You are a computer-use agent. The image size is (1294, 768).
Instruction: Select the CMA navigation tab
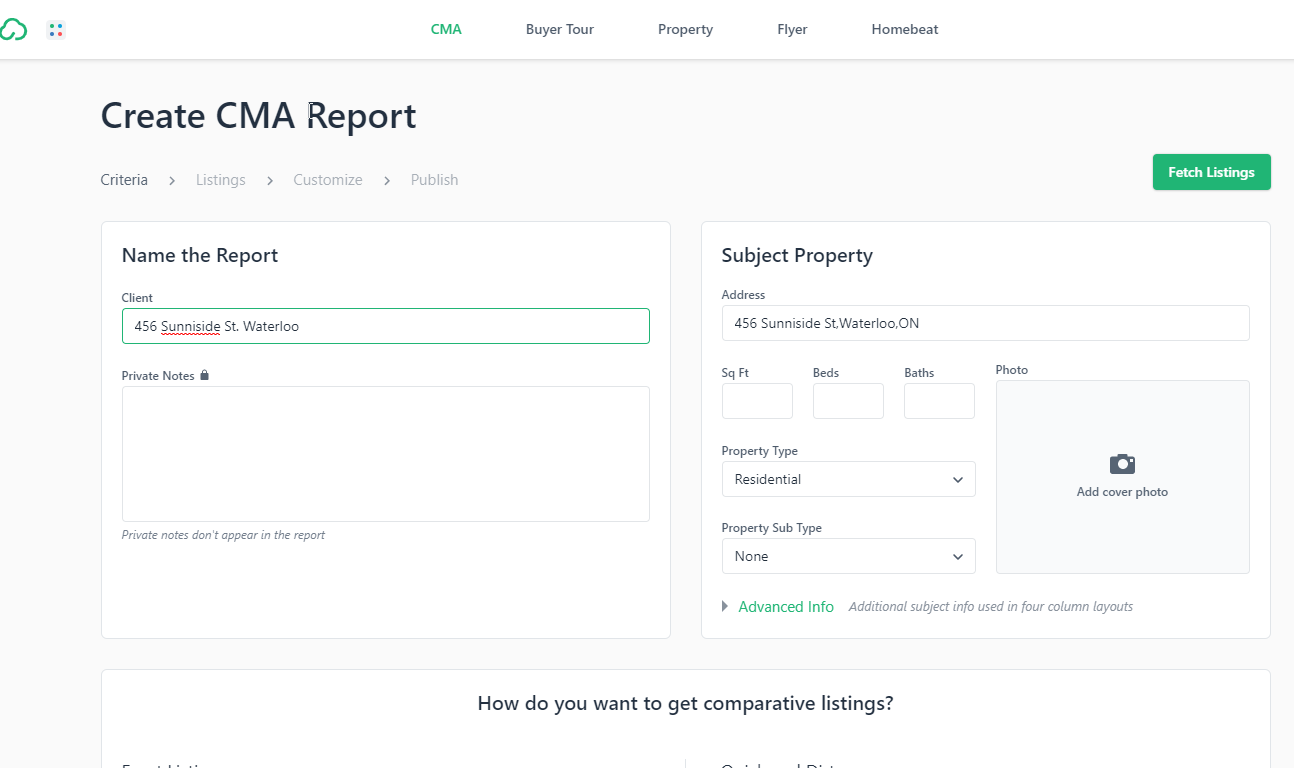[x=446, y=29]
